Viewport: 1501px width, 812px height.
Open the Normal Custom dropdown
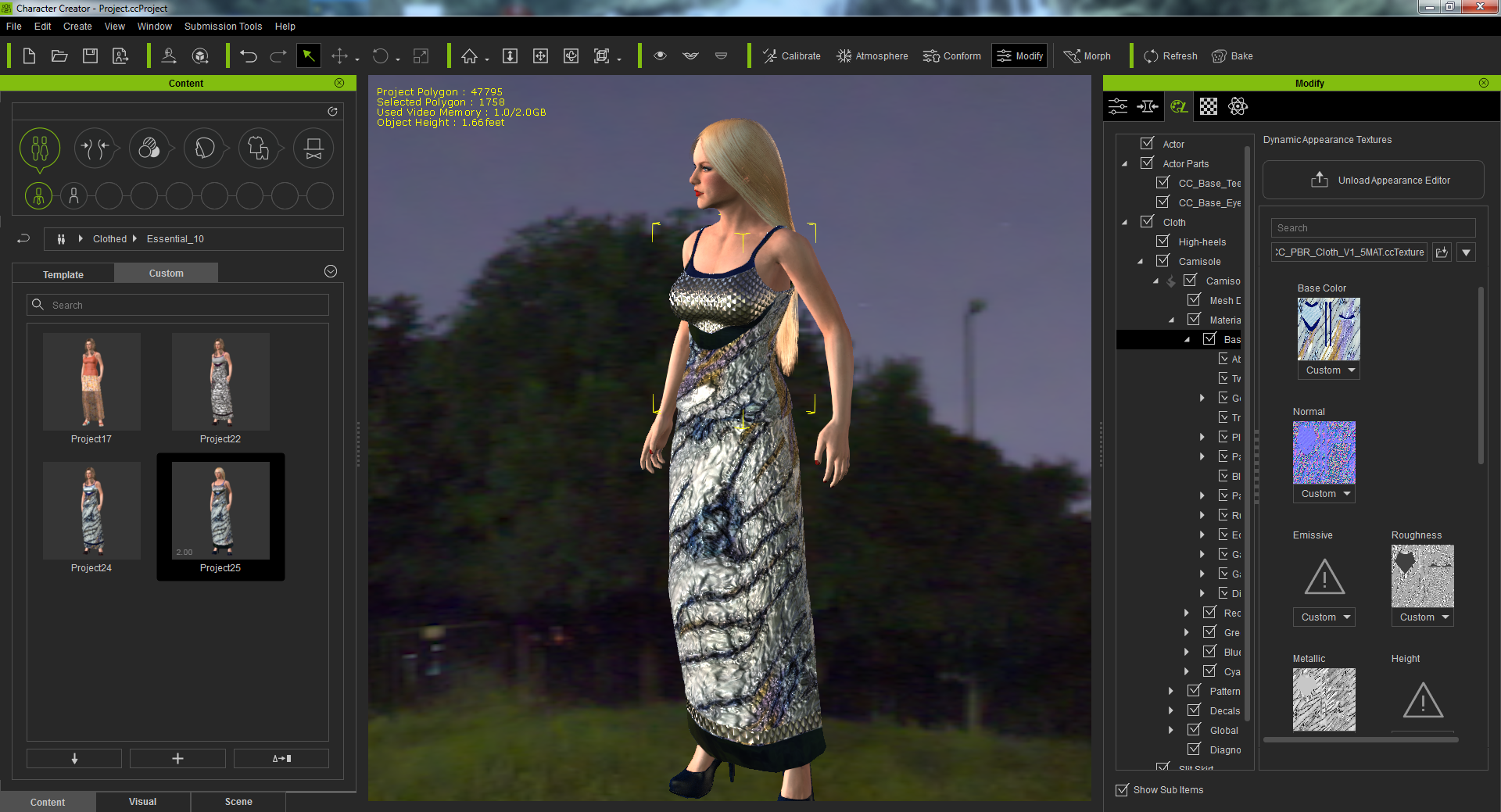click(1324, 494)
